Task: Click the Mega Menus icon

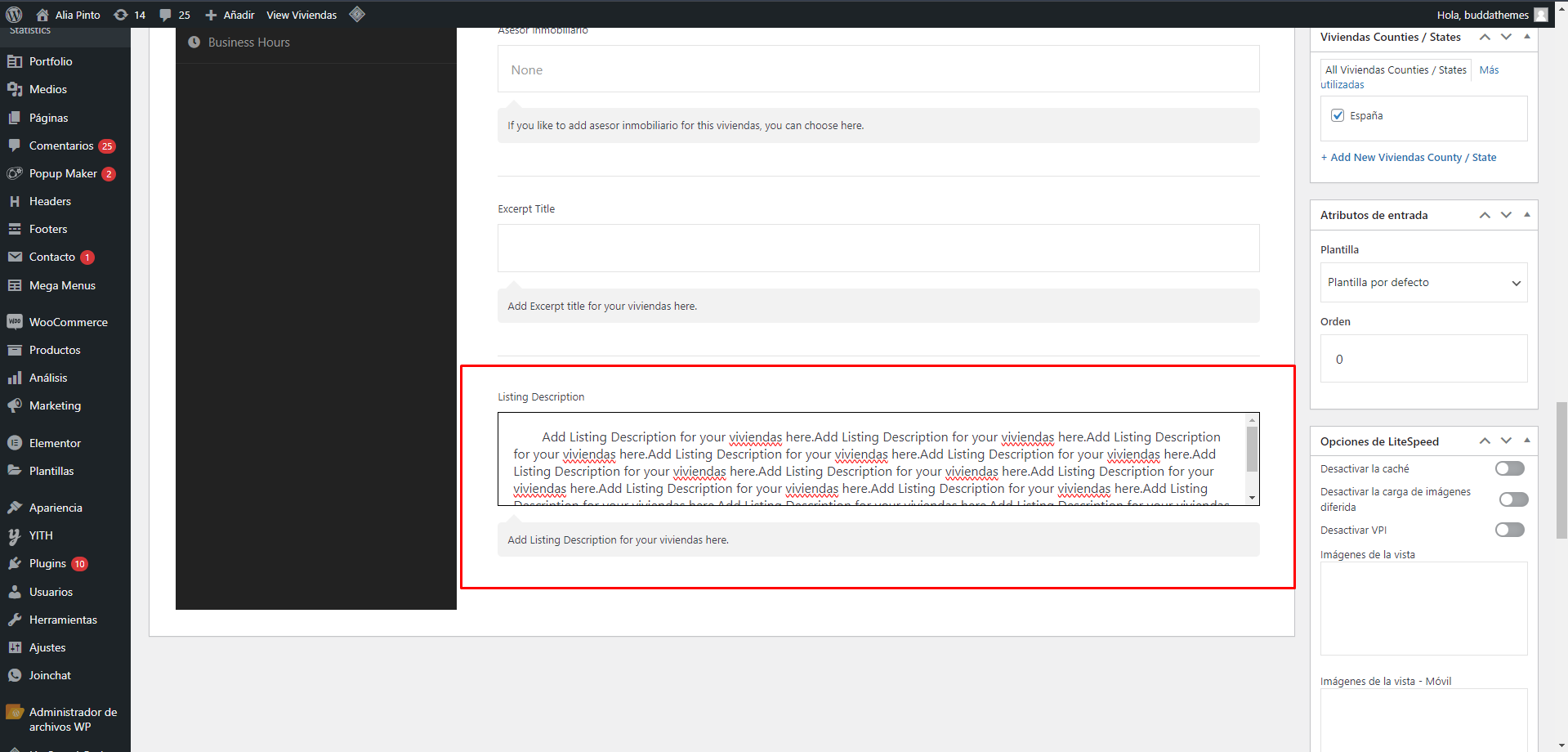Action: [15, 285]
